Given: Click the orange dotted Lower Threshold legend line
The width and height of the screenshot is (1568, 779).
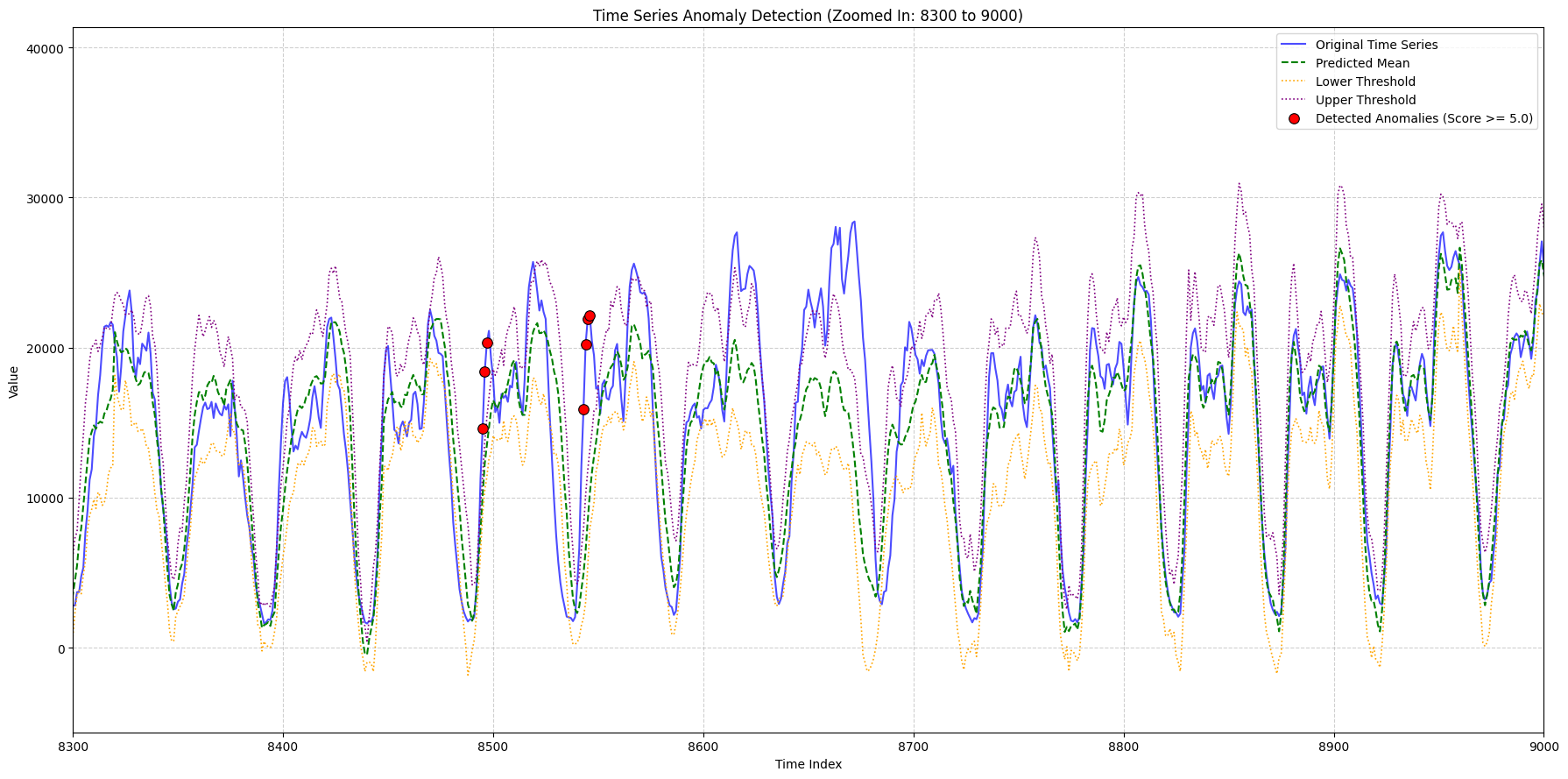Looking at the screenshot, I should tap(1294, 81).
